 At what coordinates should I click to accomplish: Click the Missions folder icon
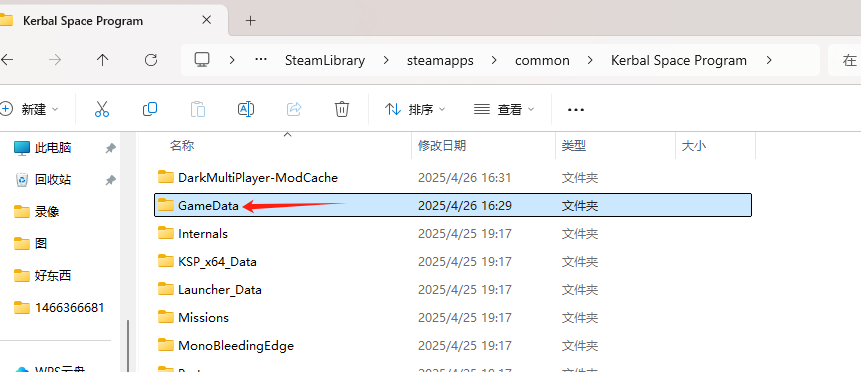coord(165,317)
